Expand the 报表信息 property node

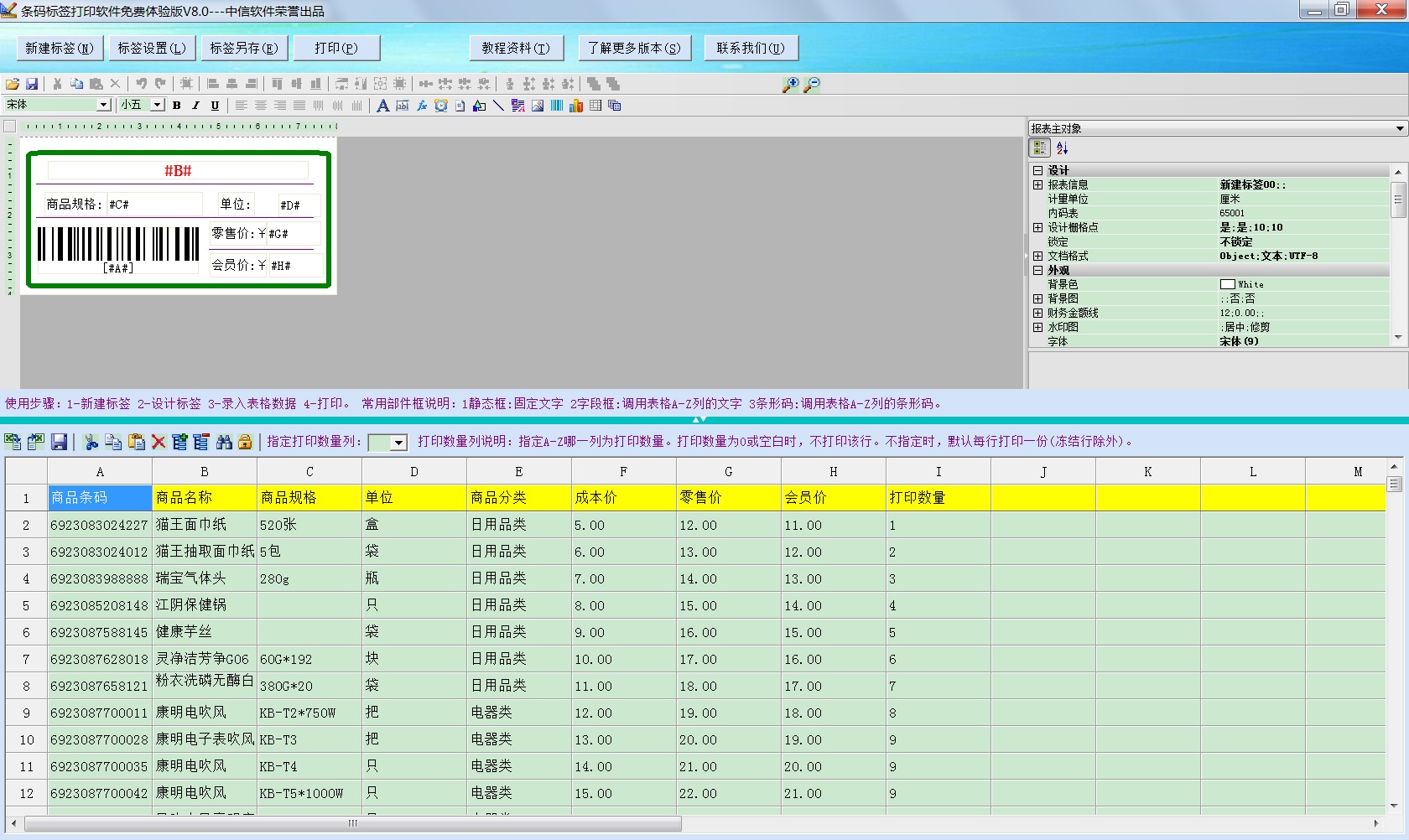point(1037,185)
